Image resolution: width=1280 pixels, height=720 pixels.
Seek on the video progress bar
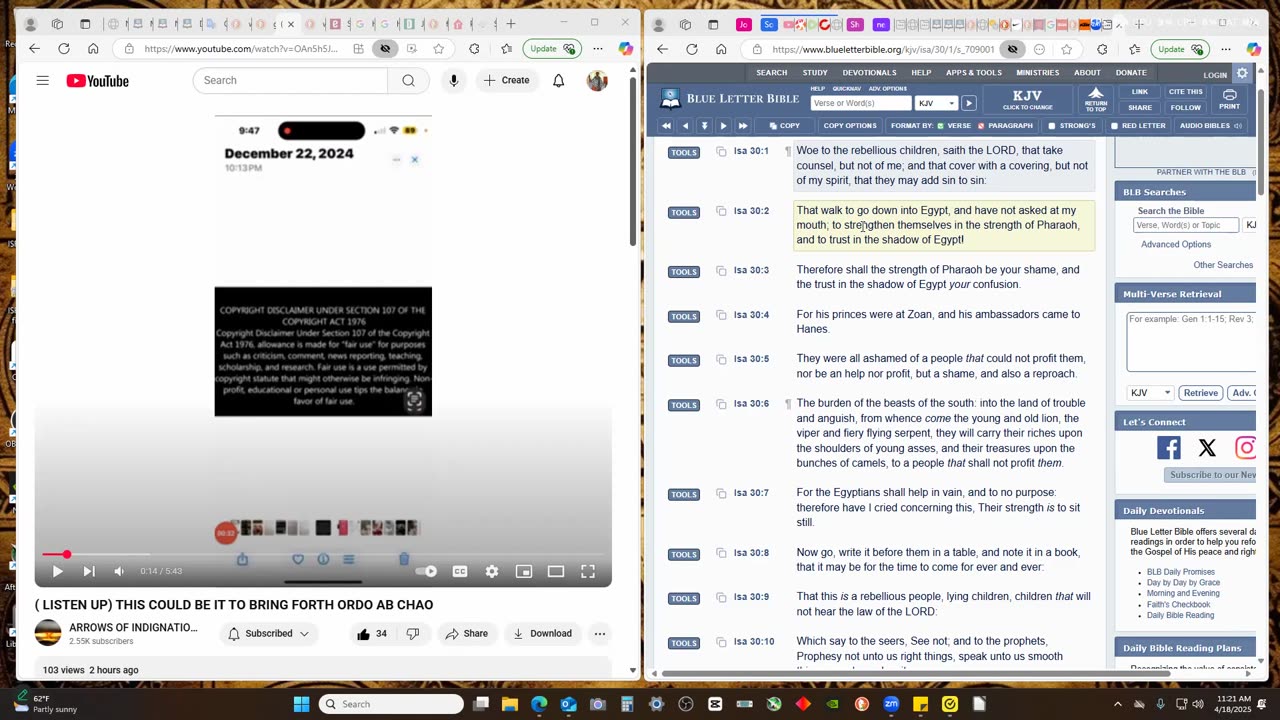(x=323, y=554)
